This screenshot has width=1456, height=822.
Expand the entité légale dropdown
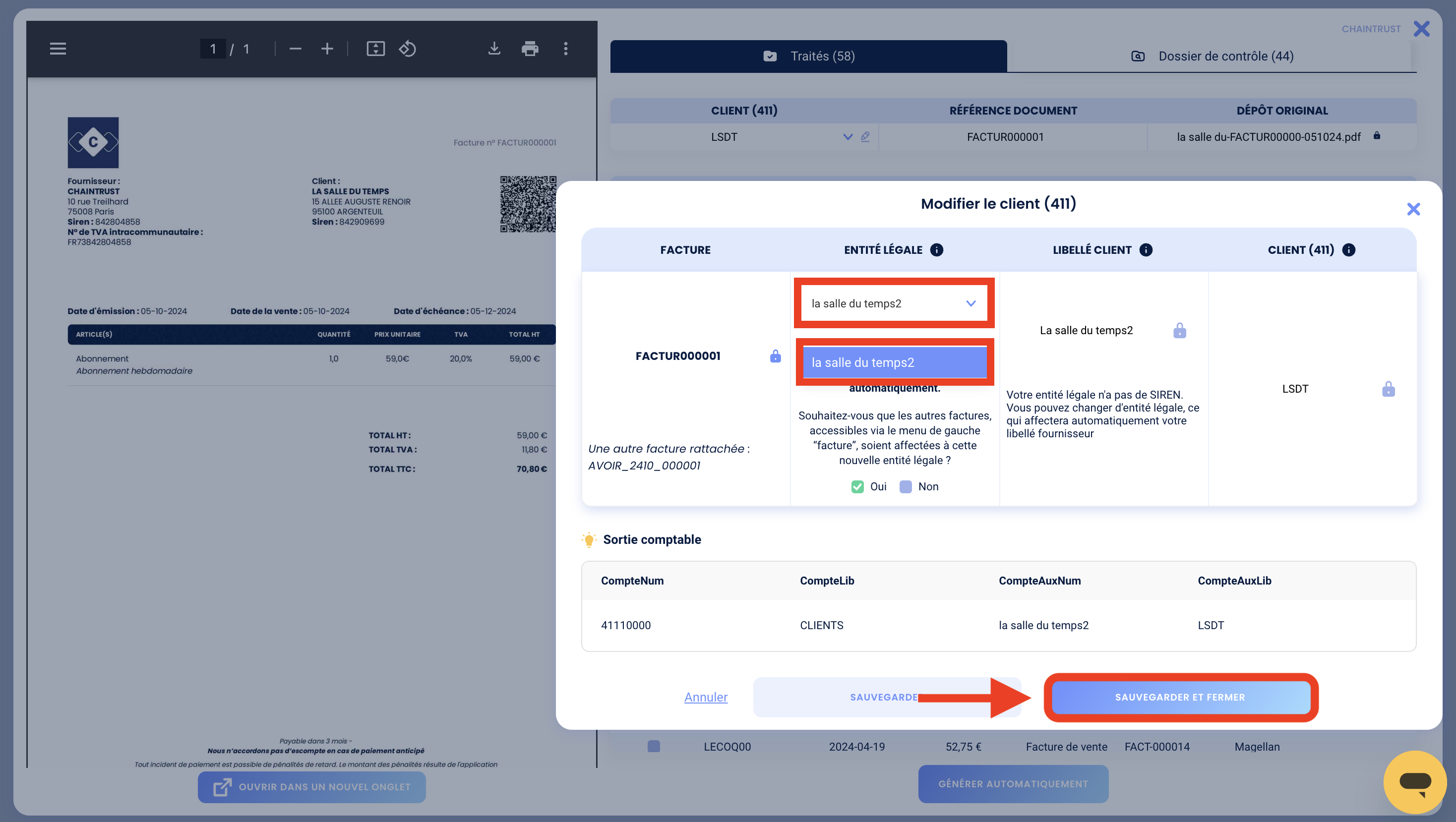coord(971,303)
